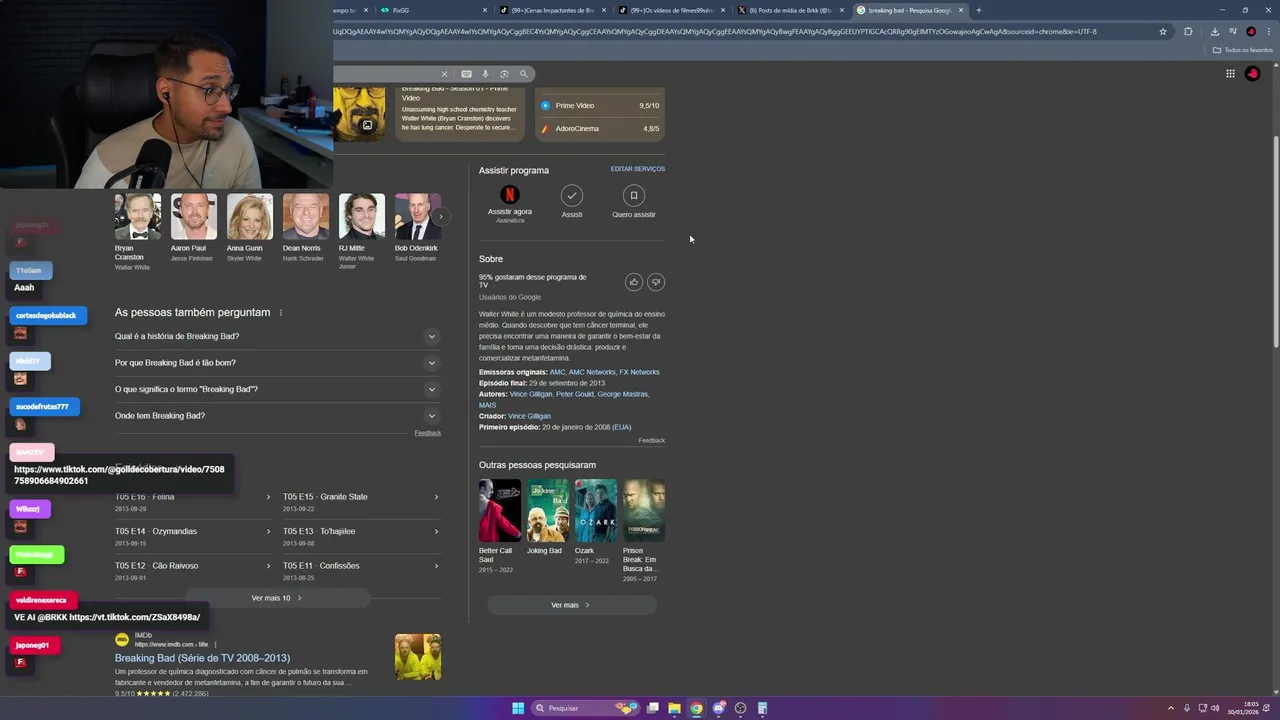Screen dimensions: 1280x720
Task: Open episode T05 E12 Cão Raivoso
Action: [x=193, y=570]
